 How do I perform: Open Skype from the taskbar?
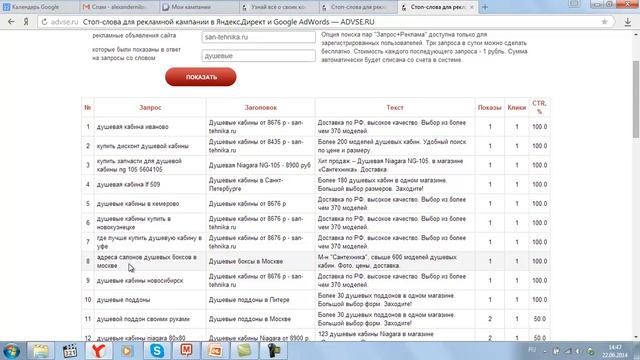click(x=157, y=351)
